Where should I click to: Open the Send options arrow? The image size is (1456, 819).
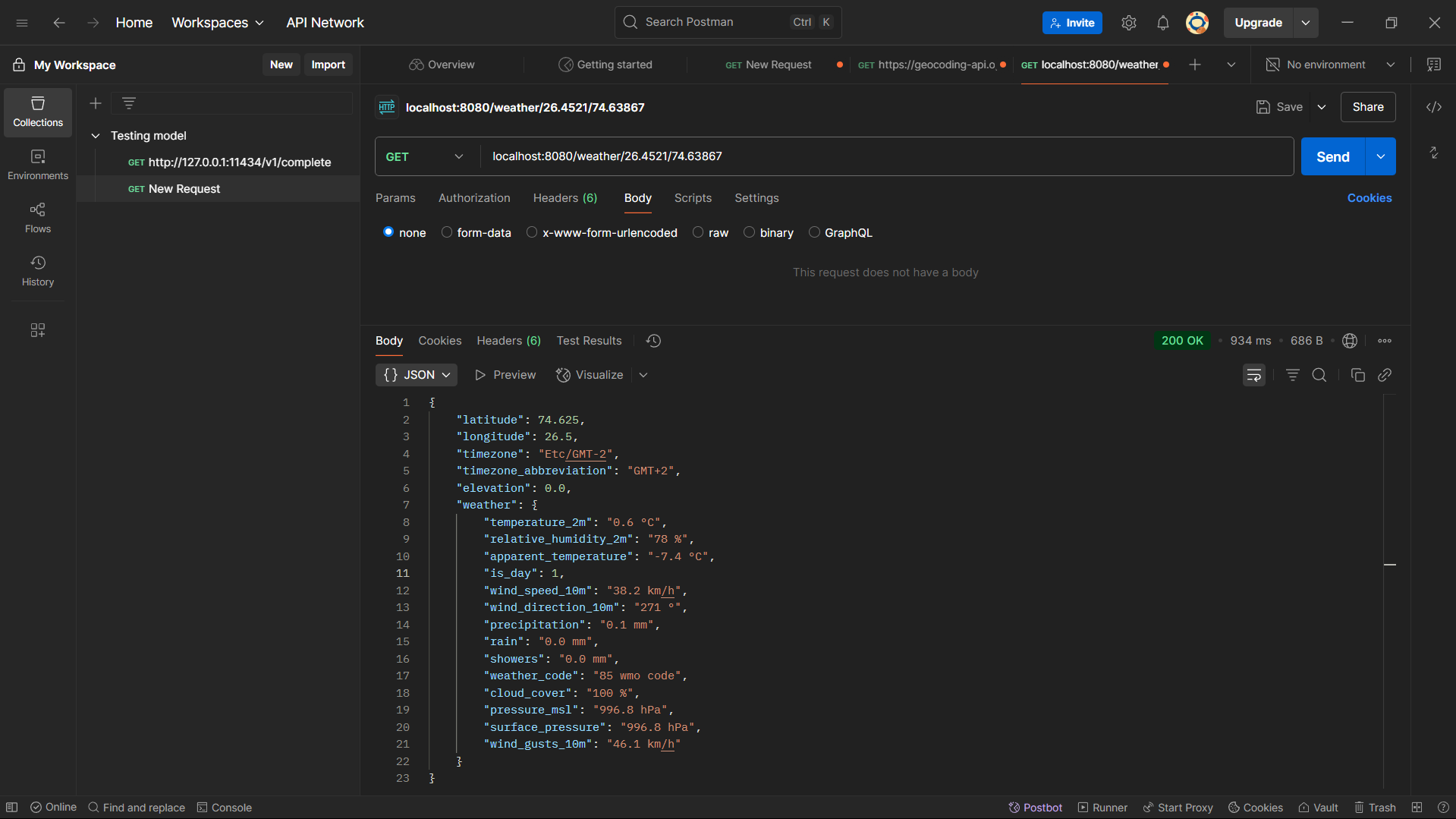[1381, 156]
